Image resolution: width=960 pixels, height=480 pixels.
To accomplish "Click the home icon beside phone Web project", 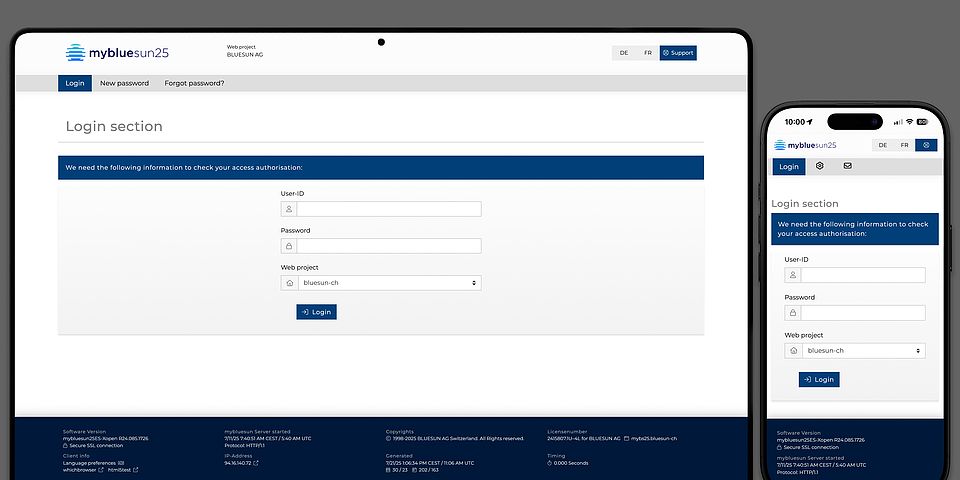I will coord(793,351).
